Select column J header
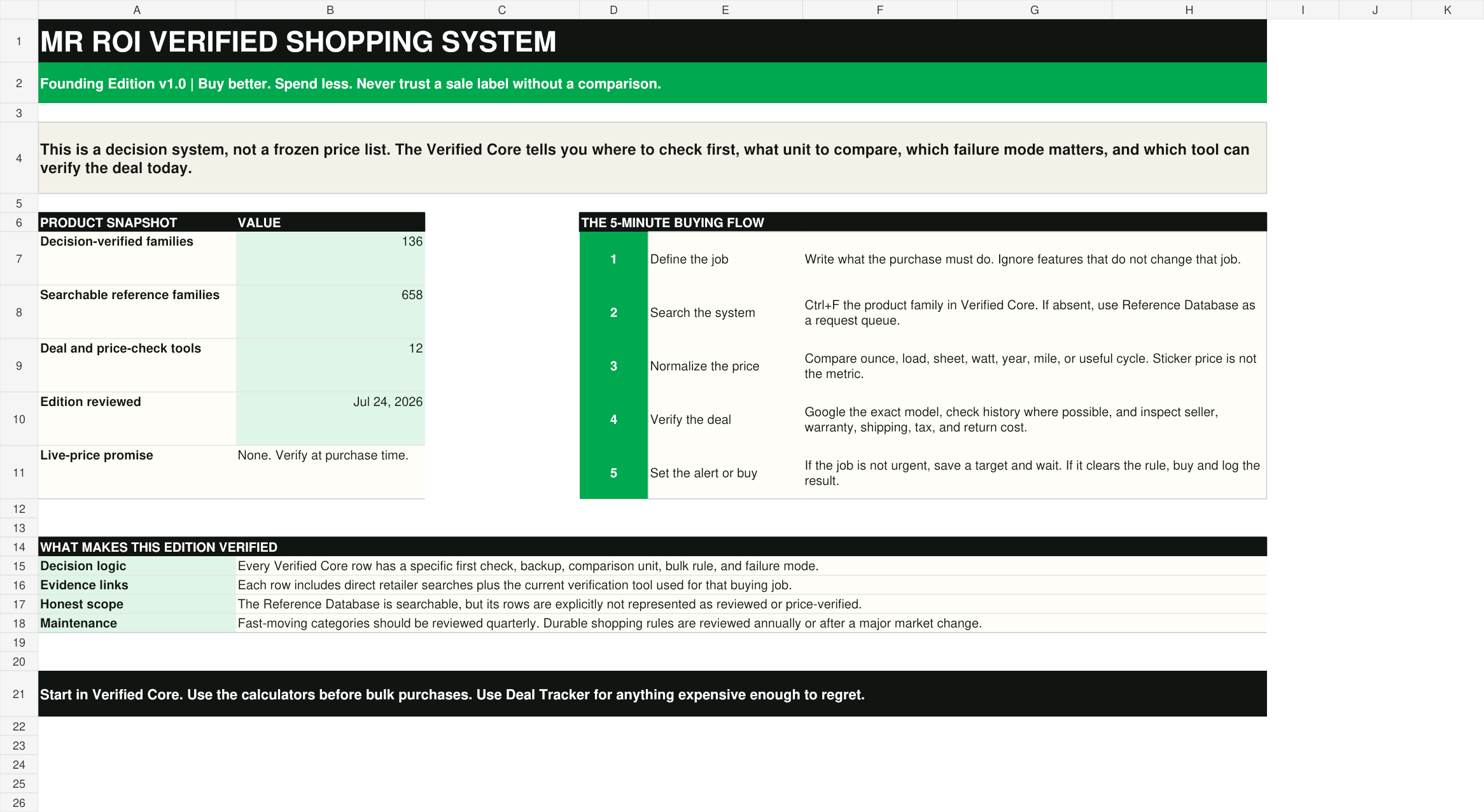This screenshot has height=812, width=1484. coord(1375,10)
